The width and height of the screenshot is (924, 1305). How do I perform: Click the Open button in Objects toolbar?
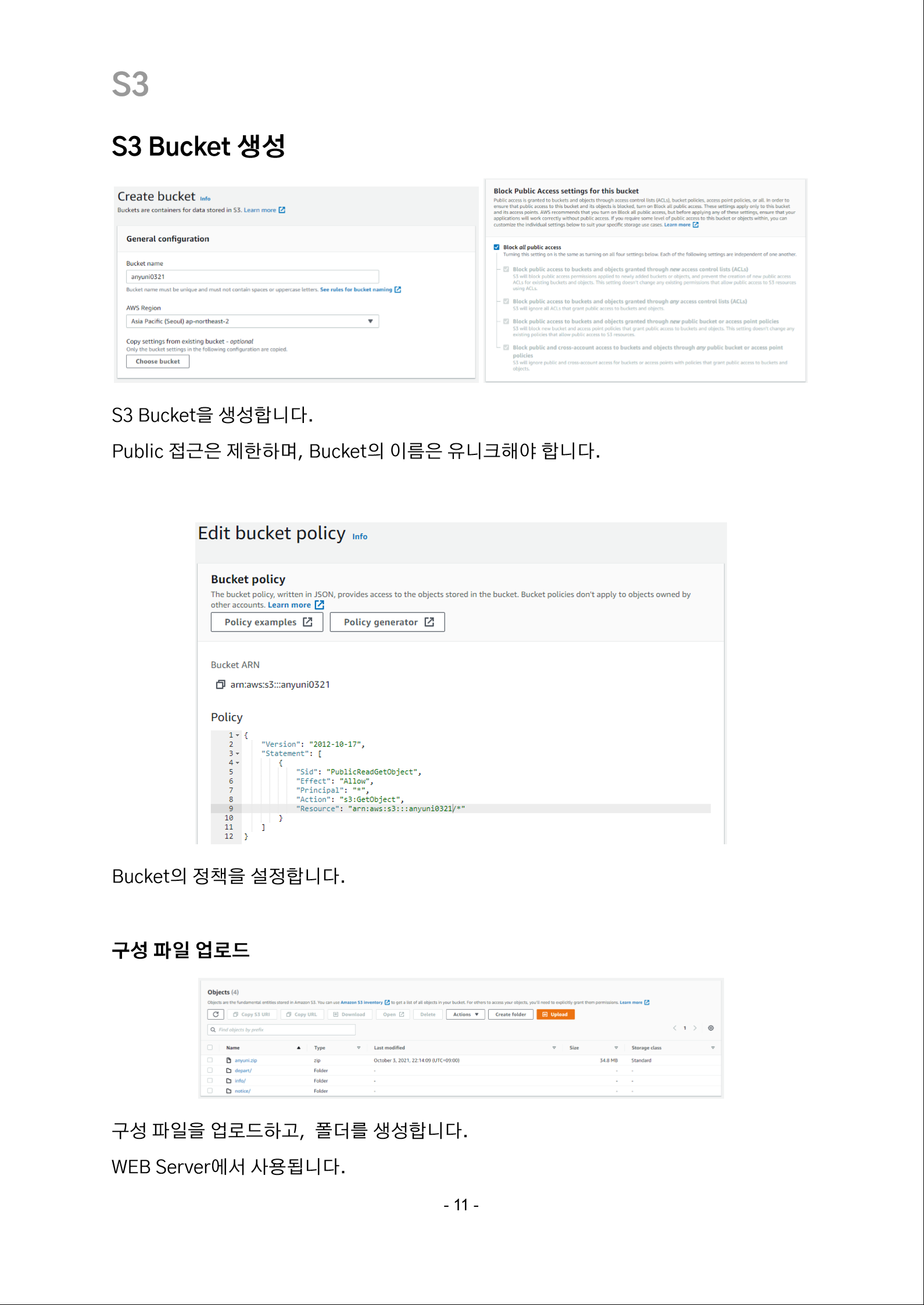[x=393, y=1014]
